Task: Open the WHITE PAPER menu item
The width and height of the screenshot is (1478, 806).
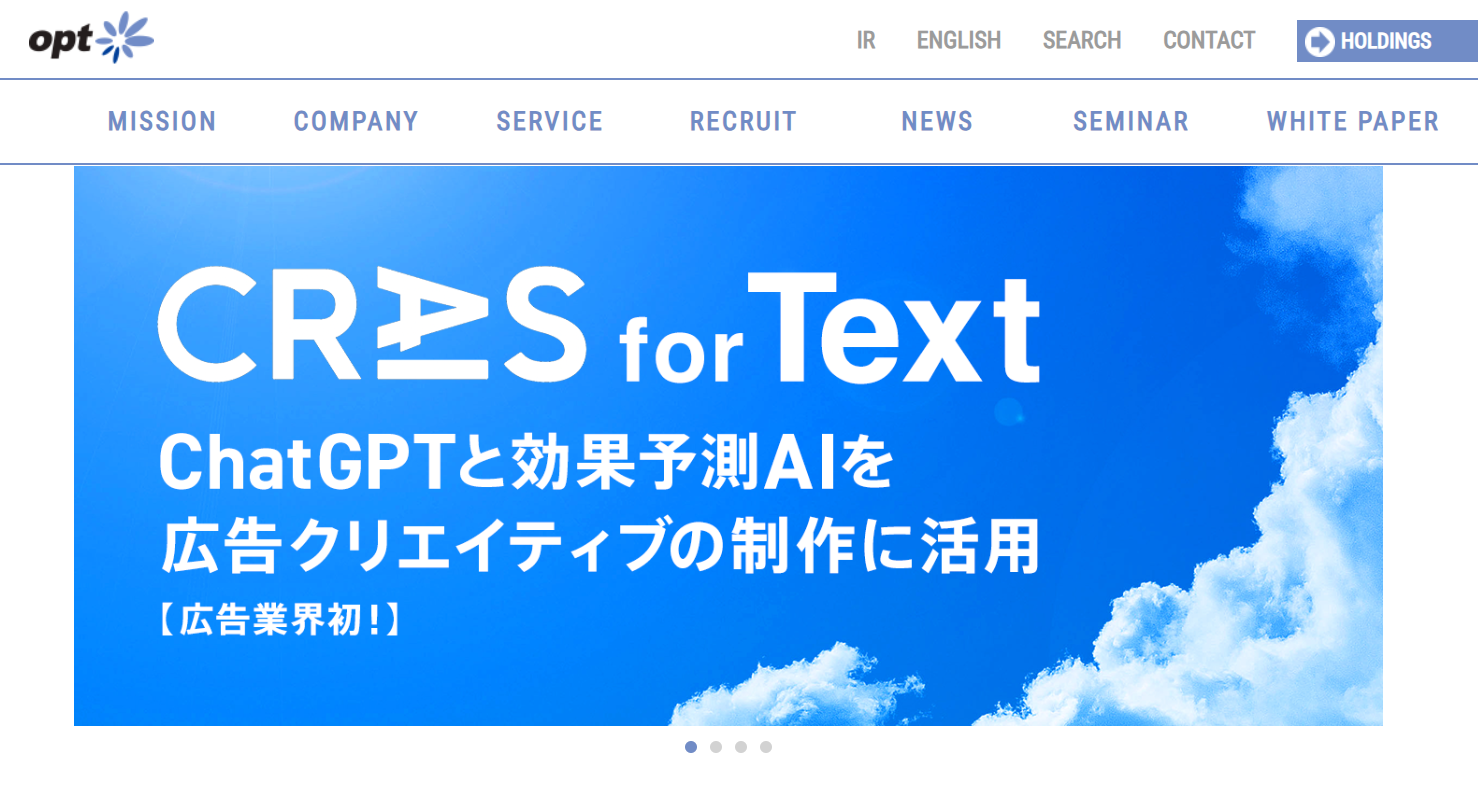Action: coord(1353,122)
